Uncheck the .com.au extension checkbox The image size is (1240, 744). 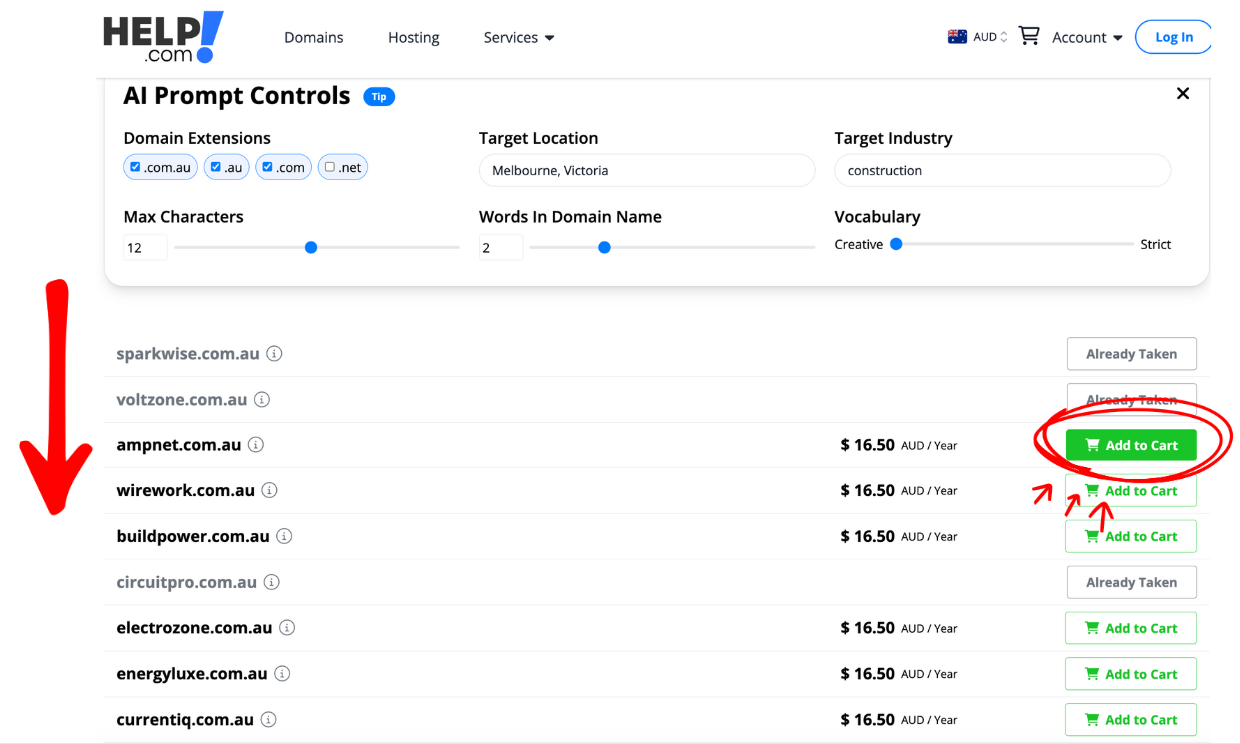[136, 167]
